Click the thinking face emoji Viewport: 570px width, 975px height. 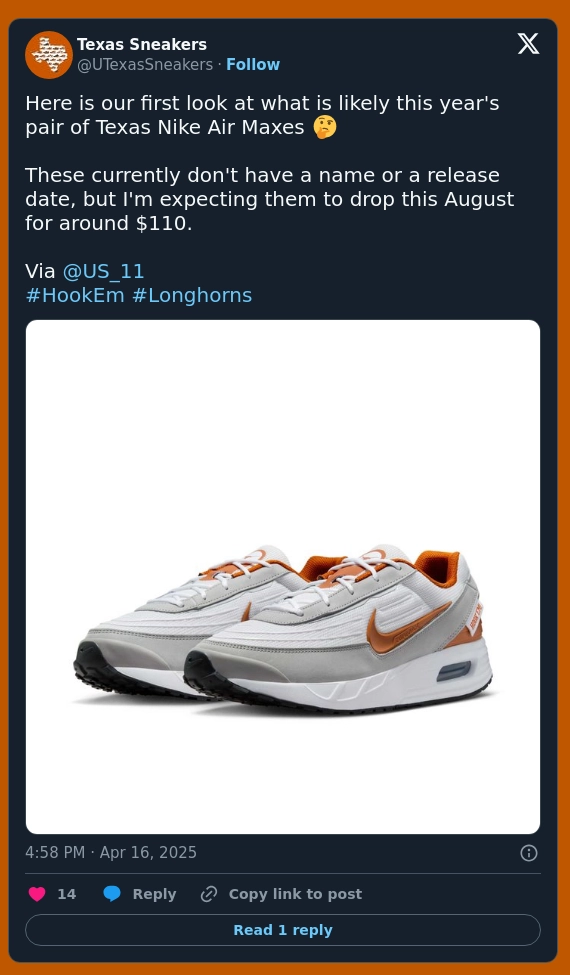point(324,127)
